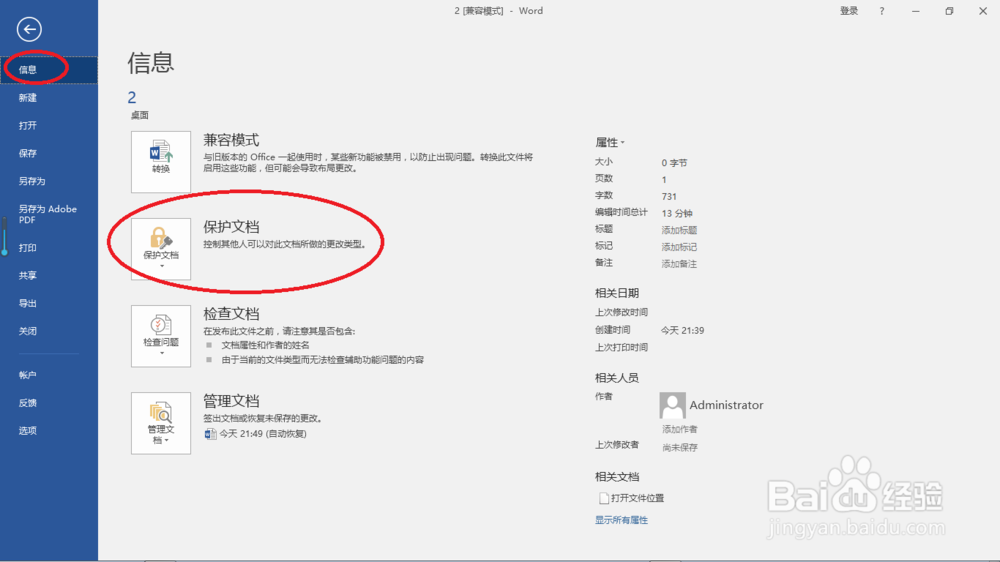
Task: Click the 登录 sign-in link
Action: click(849, 11)
